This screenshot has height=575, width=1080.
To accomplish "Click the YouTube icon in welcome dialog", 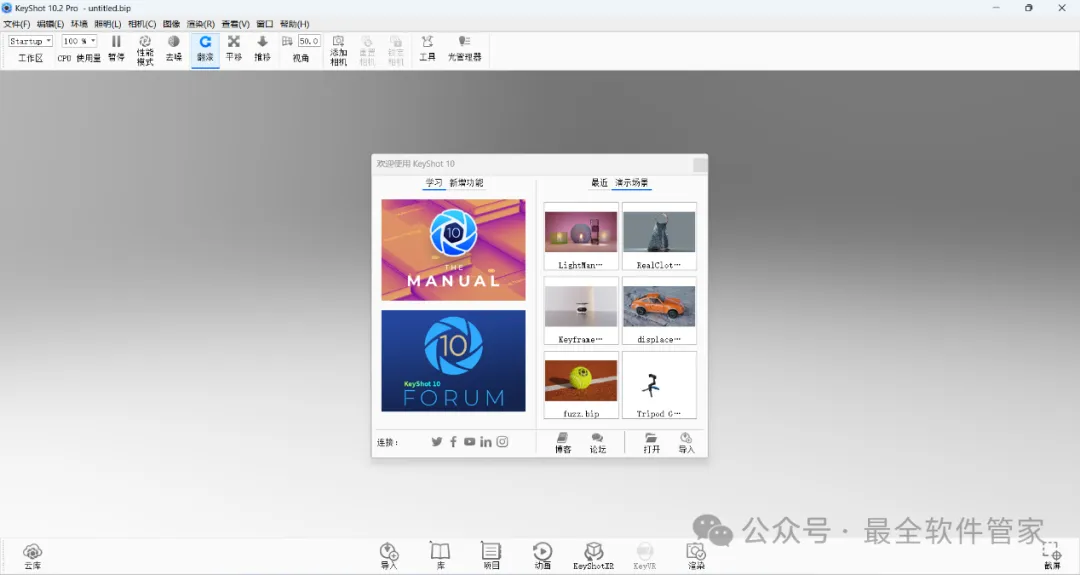I will [469, 442].
